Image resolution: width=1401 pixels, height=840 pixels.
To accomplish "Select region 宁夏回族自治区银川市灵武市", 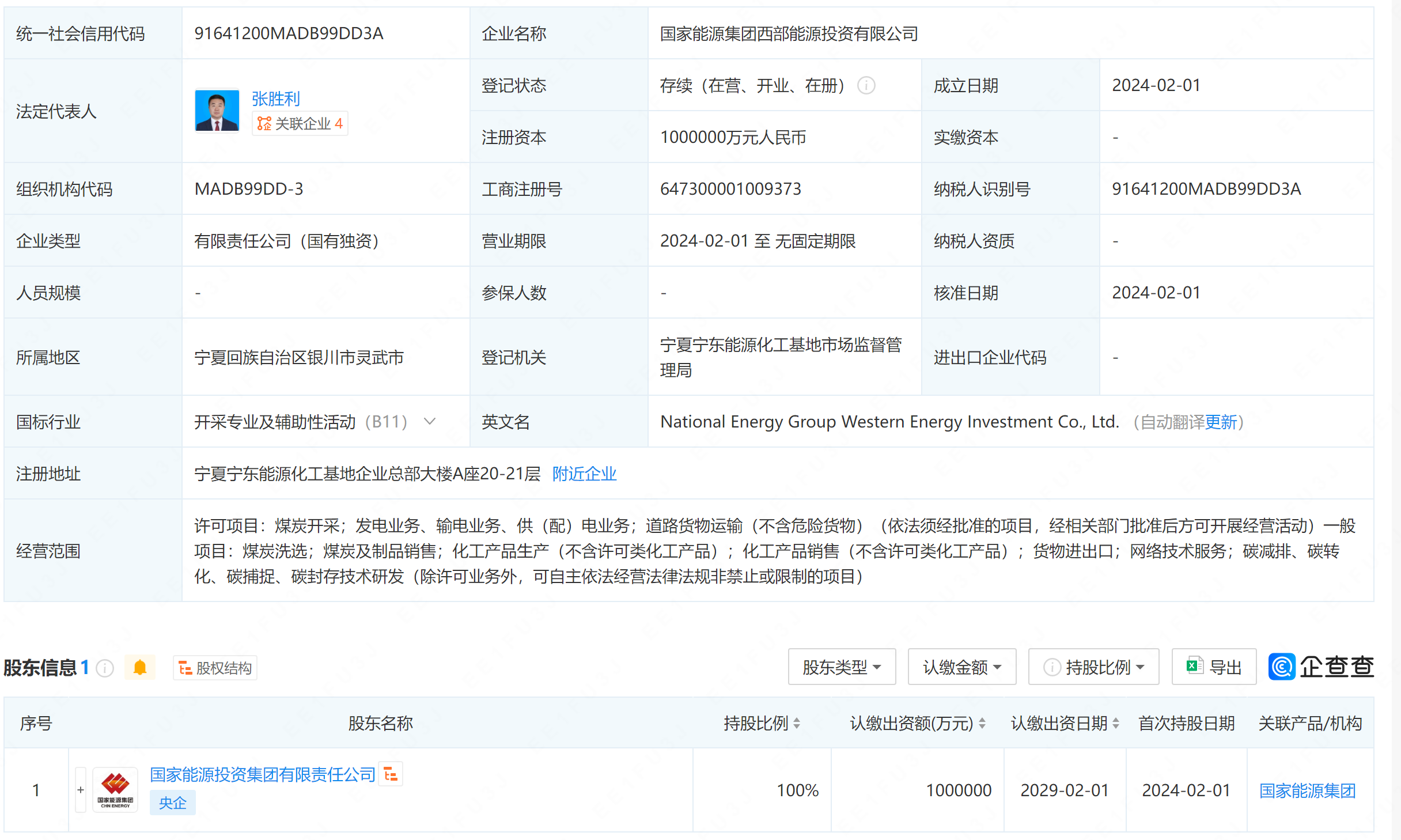I will pyautogui.click(x=299, y=357).
